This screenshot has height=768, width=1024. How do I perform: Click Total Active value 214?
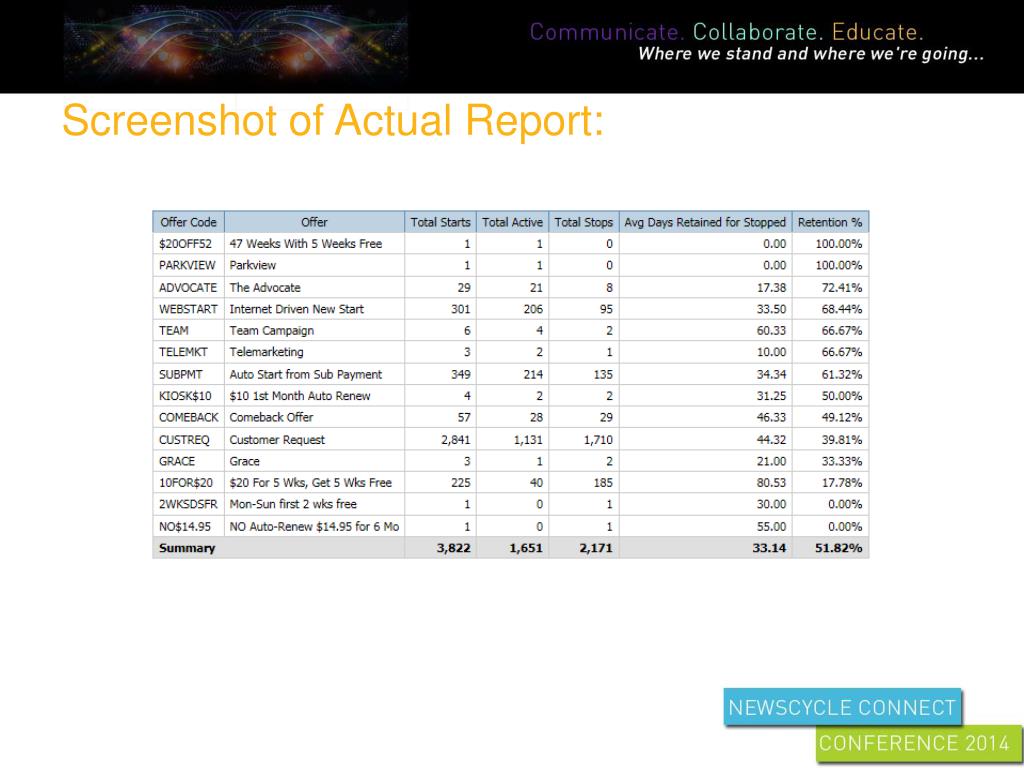pos(533,374)
